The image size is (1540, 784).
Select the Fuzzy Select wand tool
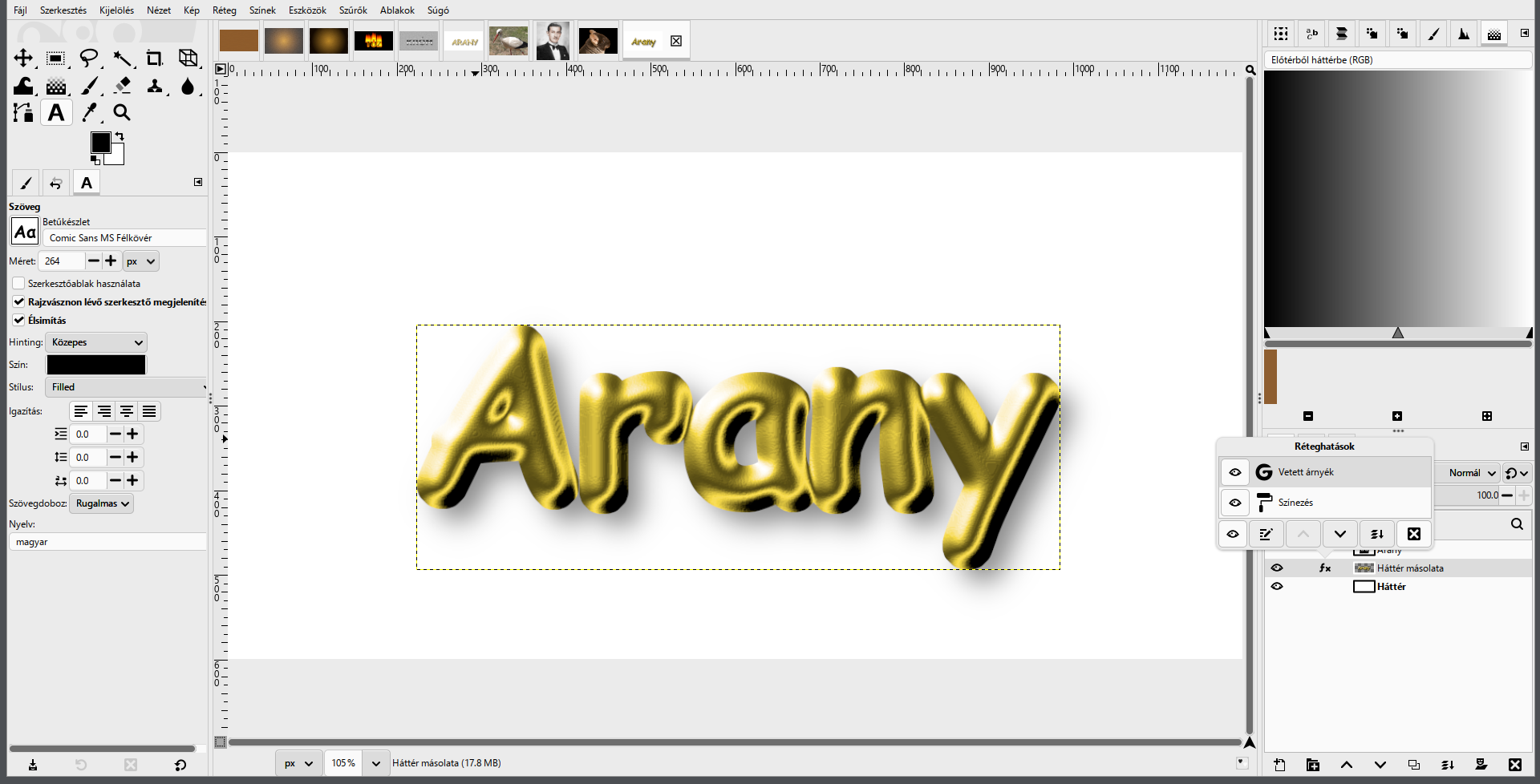(122, 58)
